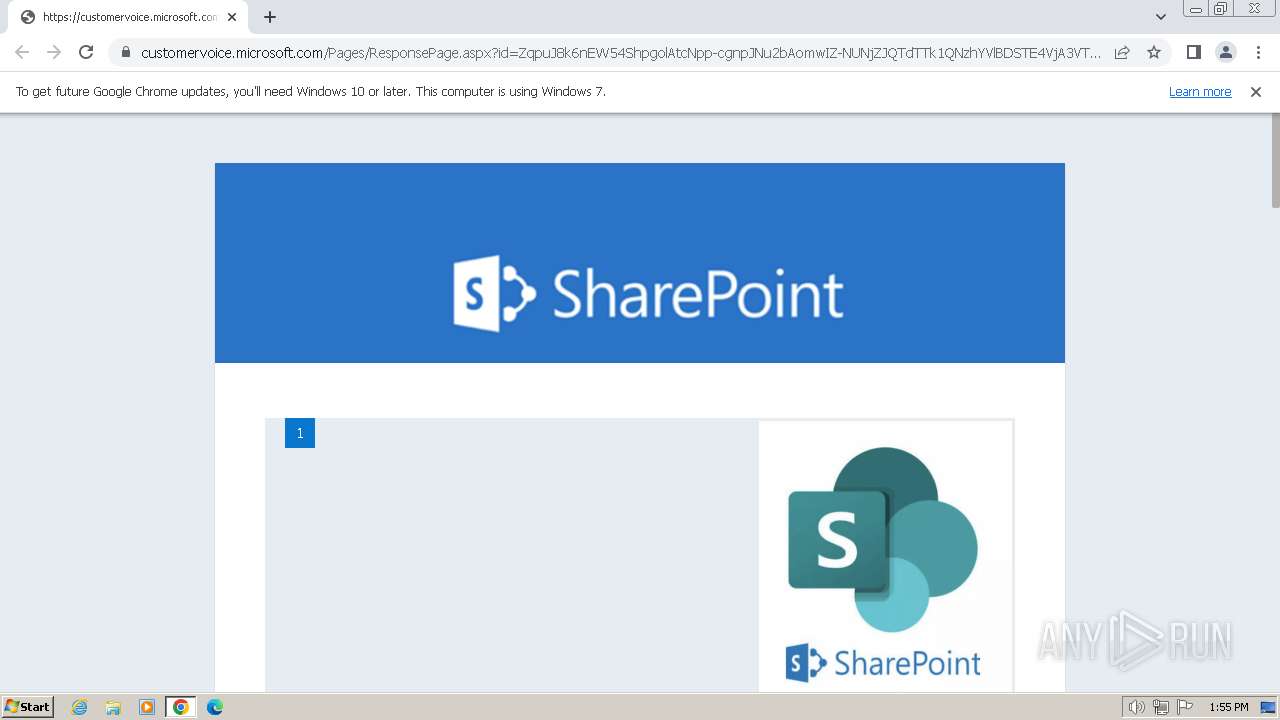The width and height of the screenshot is (1280, 720).
Task: Select the customervoice.microsoft.com tab
Action: pyautogui.click(x=128, y=17)
